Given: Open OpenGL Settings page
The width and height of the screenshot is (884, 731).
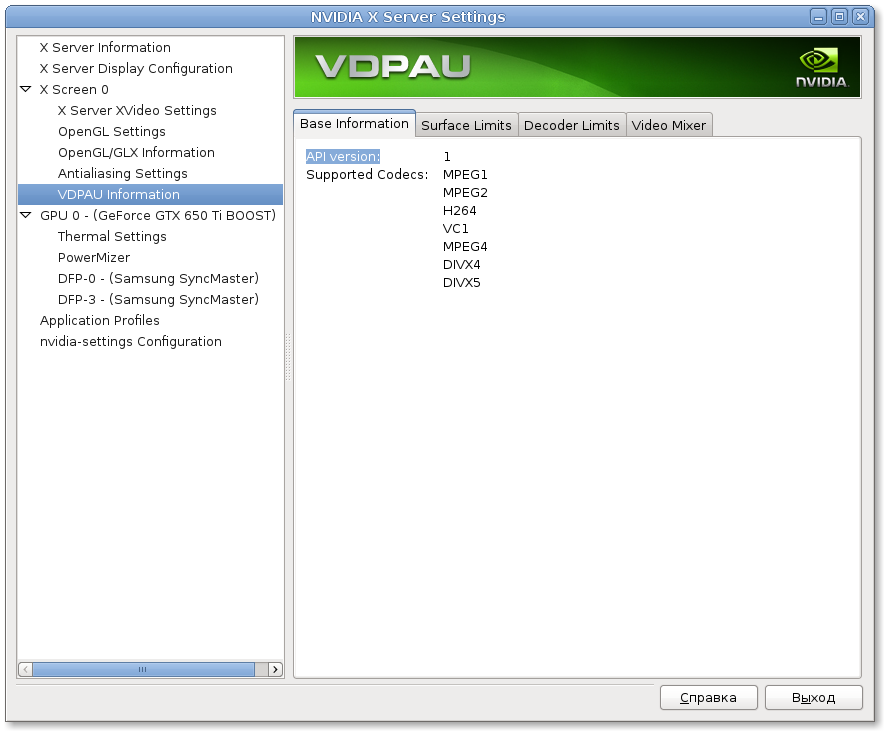Looking at the screenshot, I should tap(112, 131).
